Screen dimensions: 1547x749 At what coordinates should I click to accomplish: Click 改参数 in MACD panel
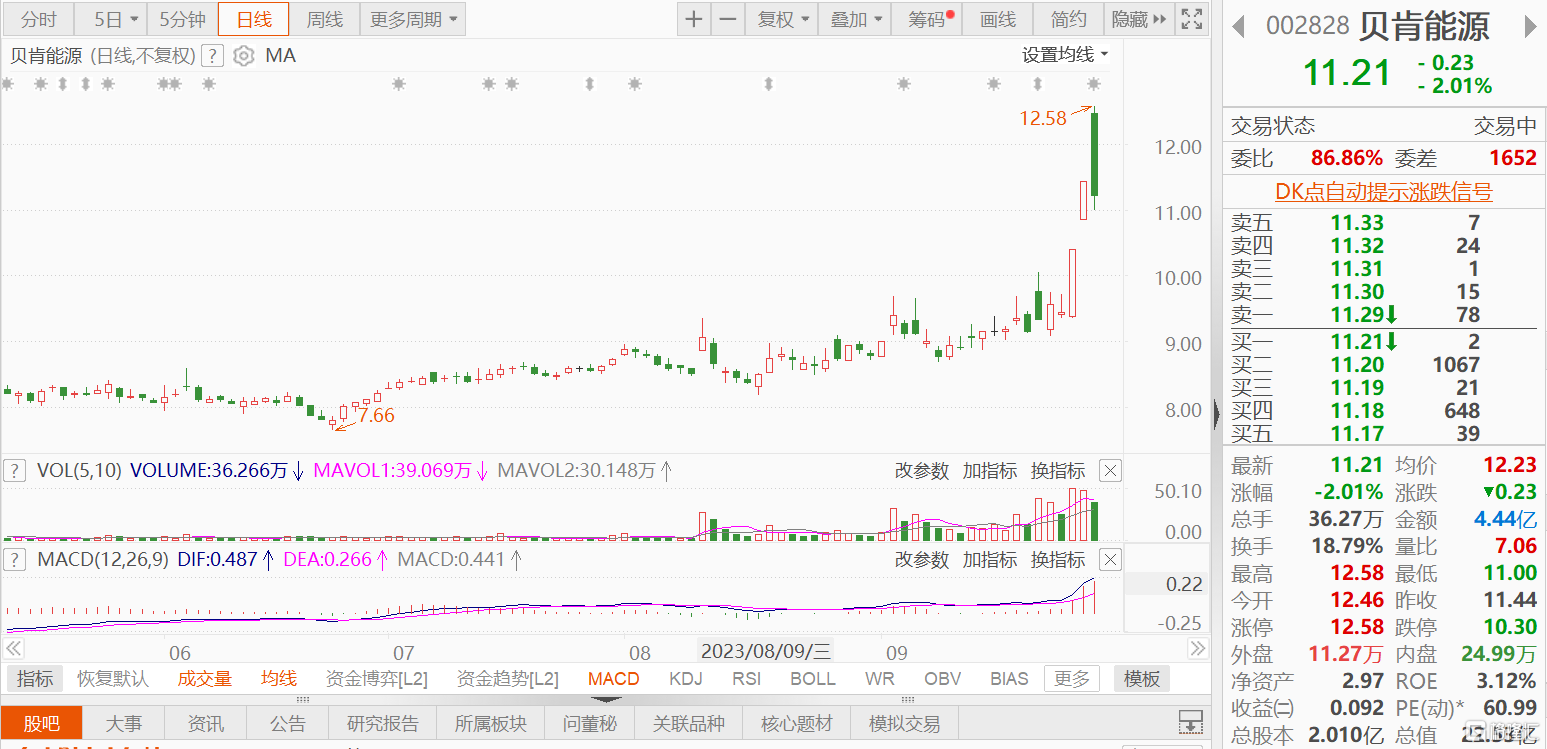(921, 560)
